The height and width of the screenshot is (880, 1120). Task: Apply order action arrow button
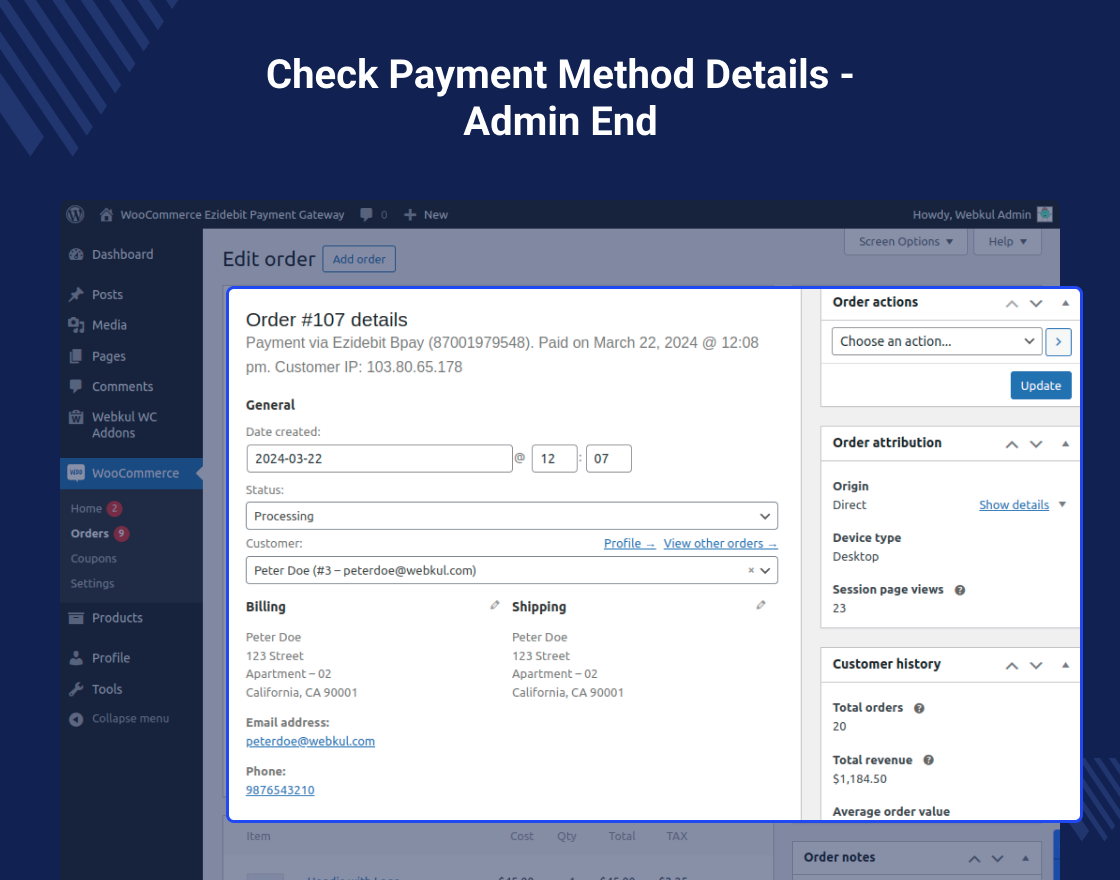tap(1059, 342)
